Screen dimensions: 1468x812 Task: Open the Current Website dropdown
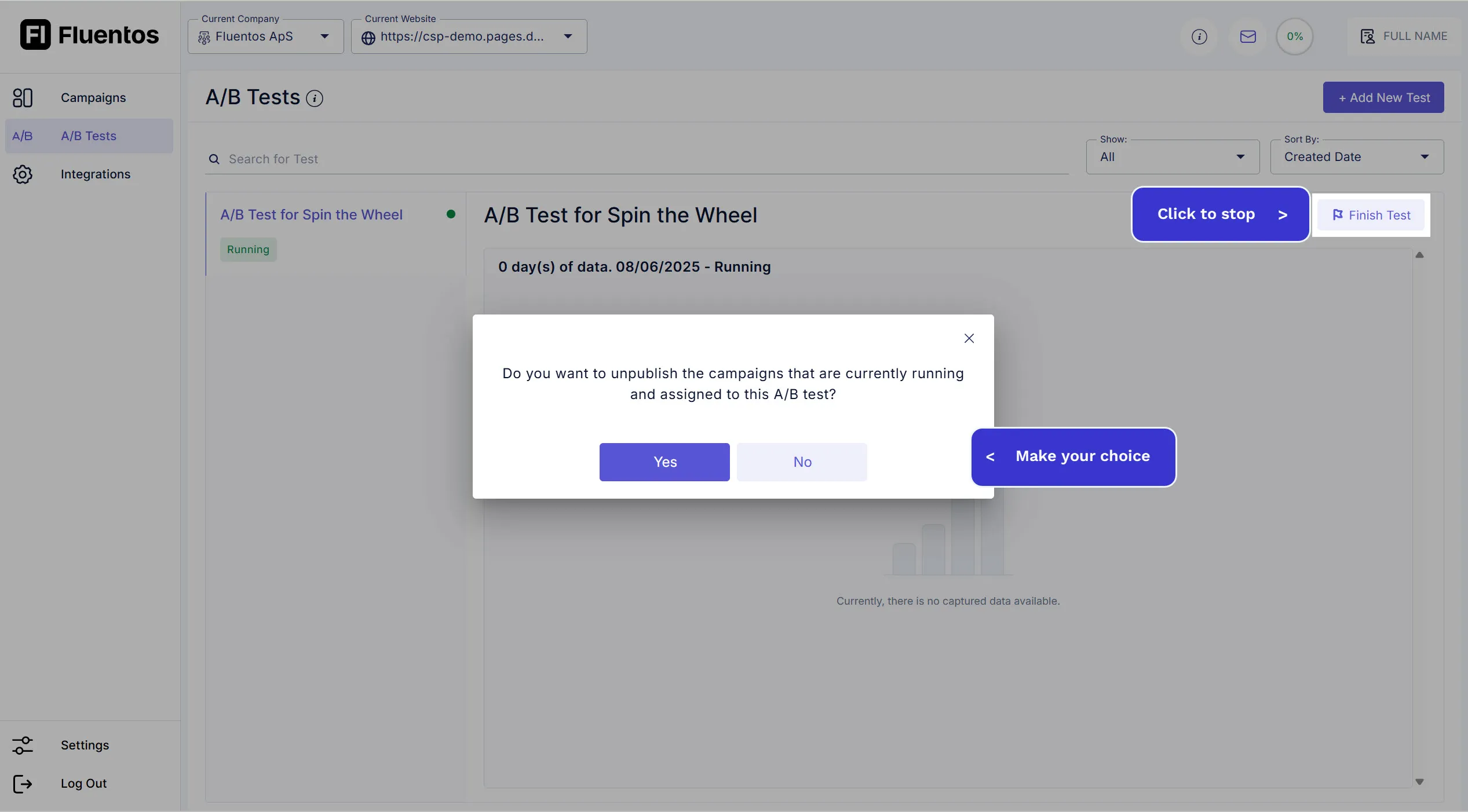[568, 36]
